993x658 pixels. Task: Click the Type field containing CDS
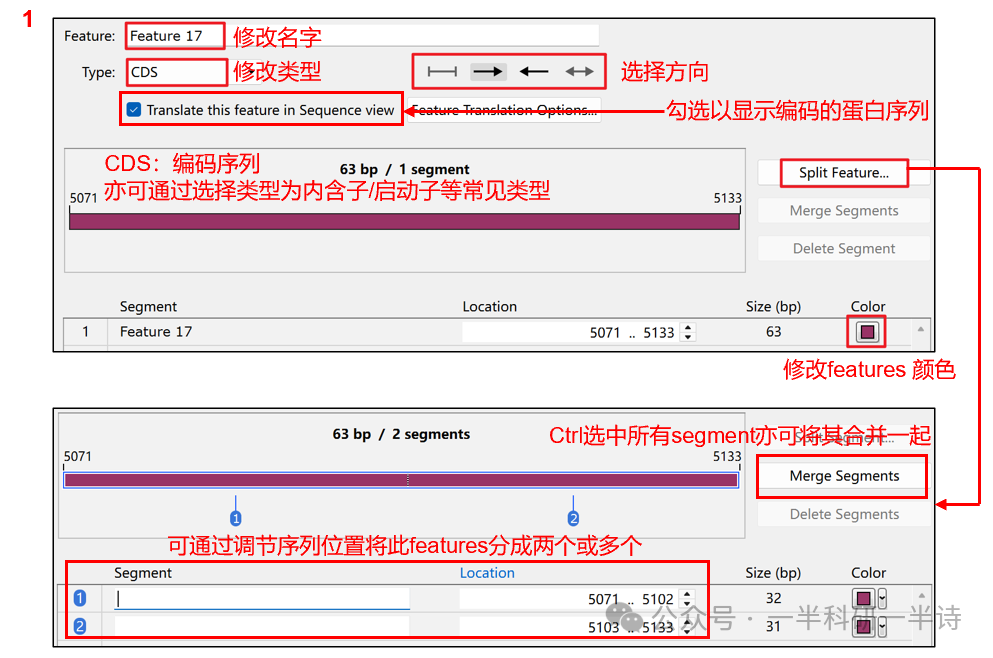click(x=176, y=72)
